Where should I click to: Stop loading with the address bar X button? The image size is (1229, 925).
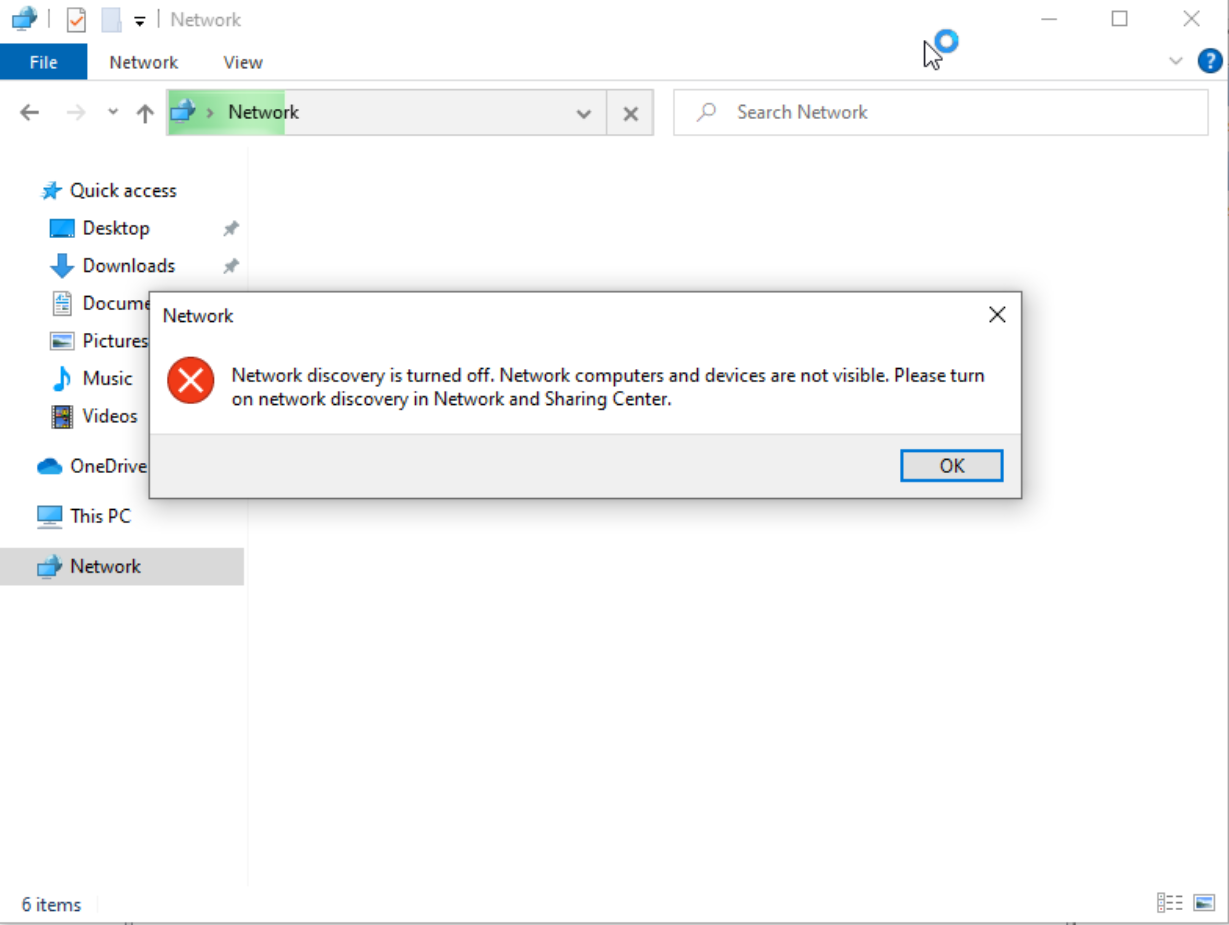630,113
